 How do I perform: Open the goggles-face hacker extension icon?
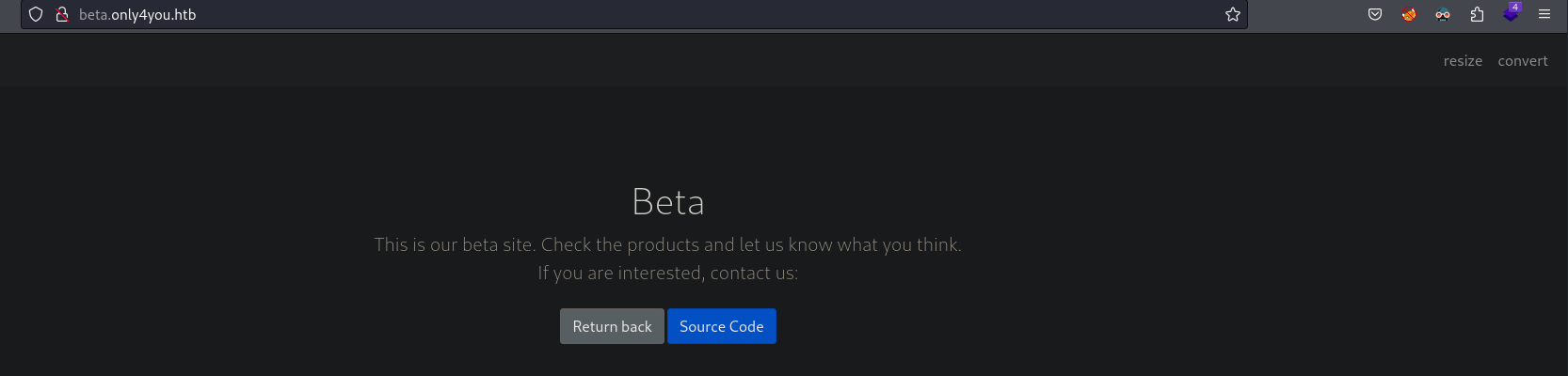point(1443,14)
